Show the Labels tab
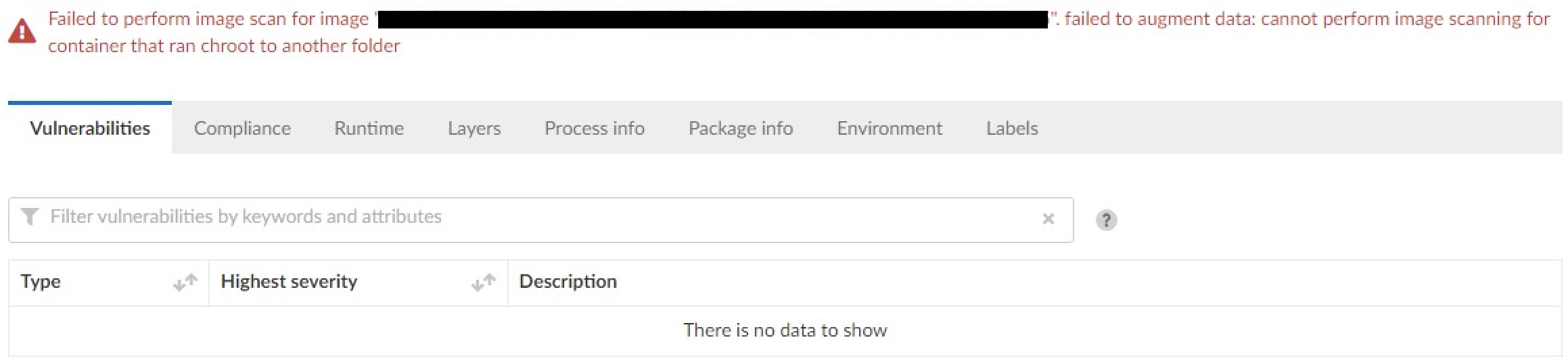 tap(1011, 128)
